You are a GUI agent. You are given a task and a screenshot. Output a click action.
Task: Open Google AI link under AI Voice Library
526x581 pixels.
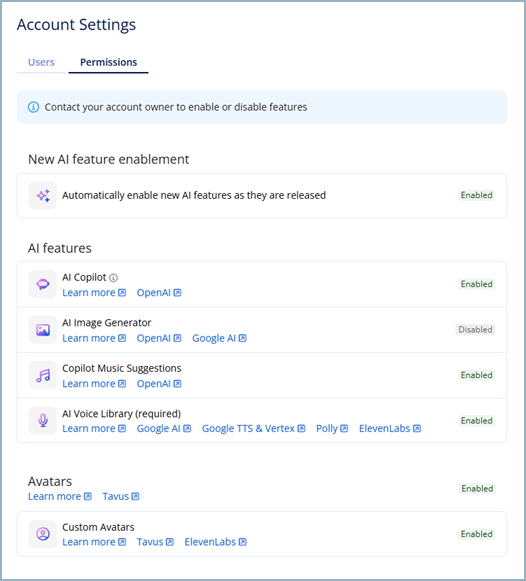pos(164,429)
